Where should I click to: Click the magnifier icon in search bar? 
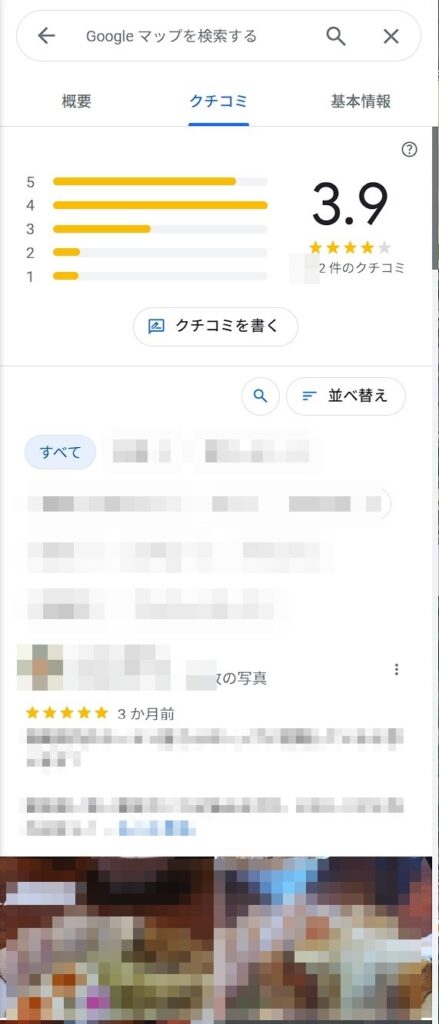336,36
